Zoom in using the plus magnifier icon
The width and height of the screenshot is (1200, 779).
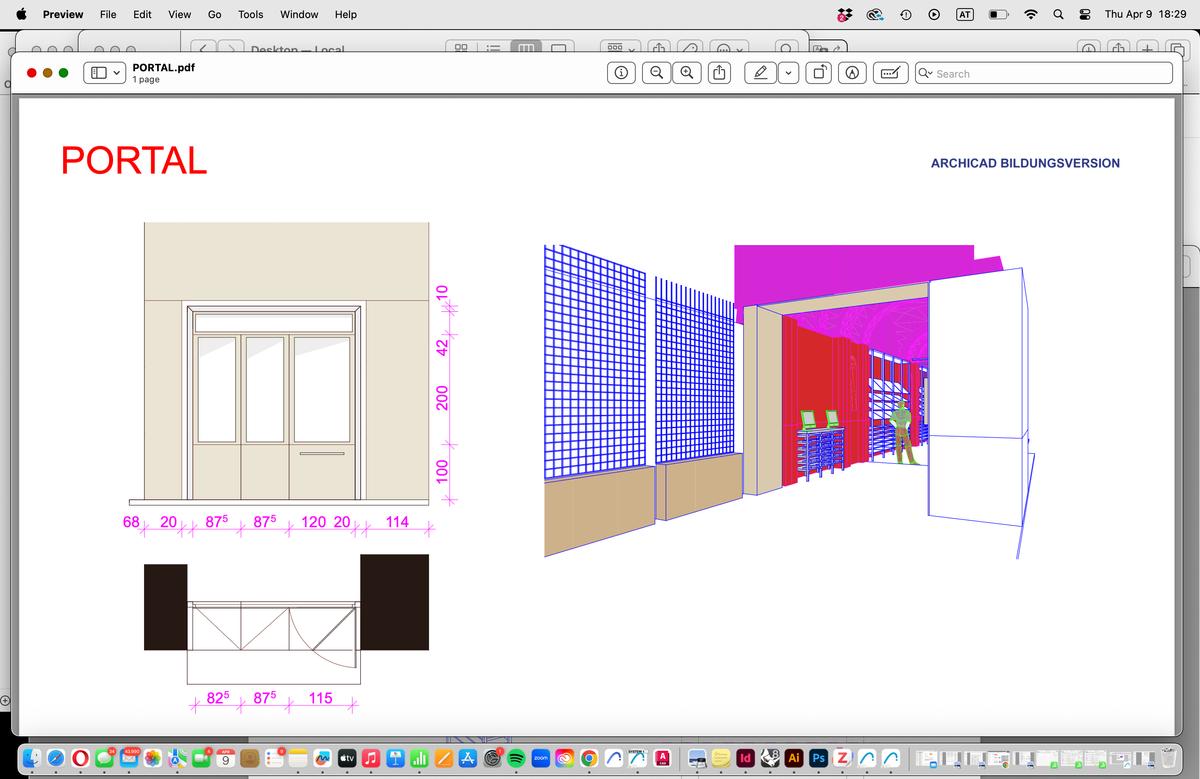click(688, 73)
